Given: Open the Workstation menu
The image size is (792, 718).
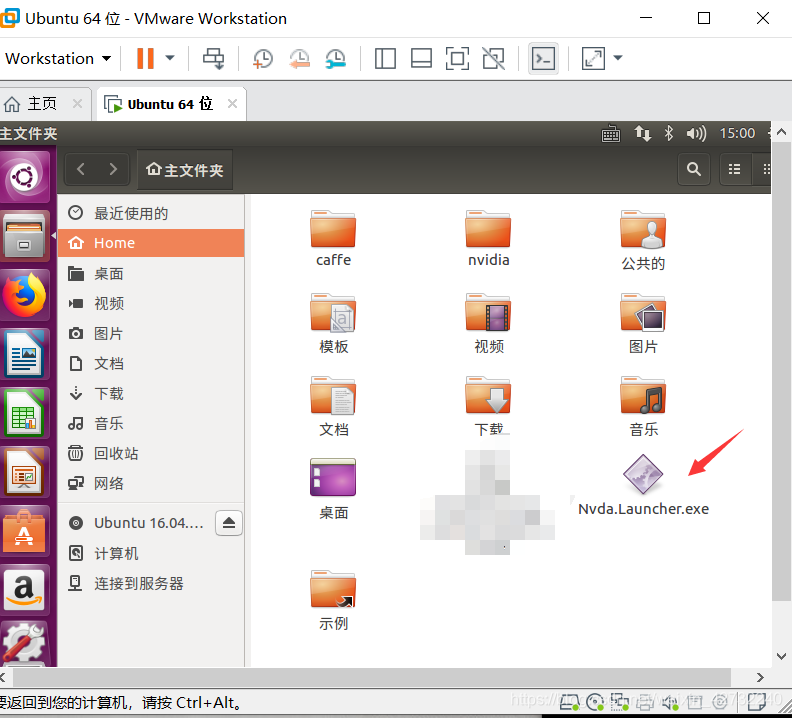Looking at the screenshot, I should [x=58, y=59].
